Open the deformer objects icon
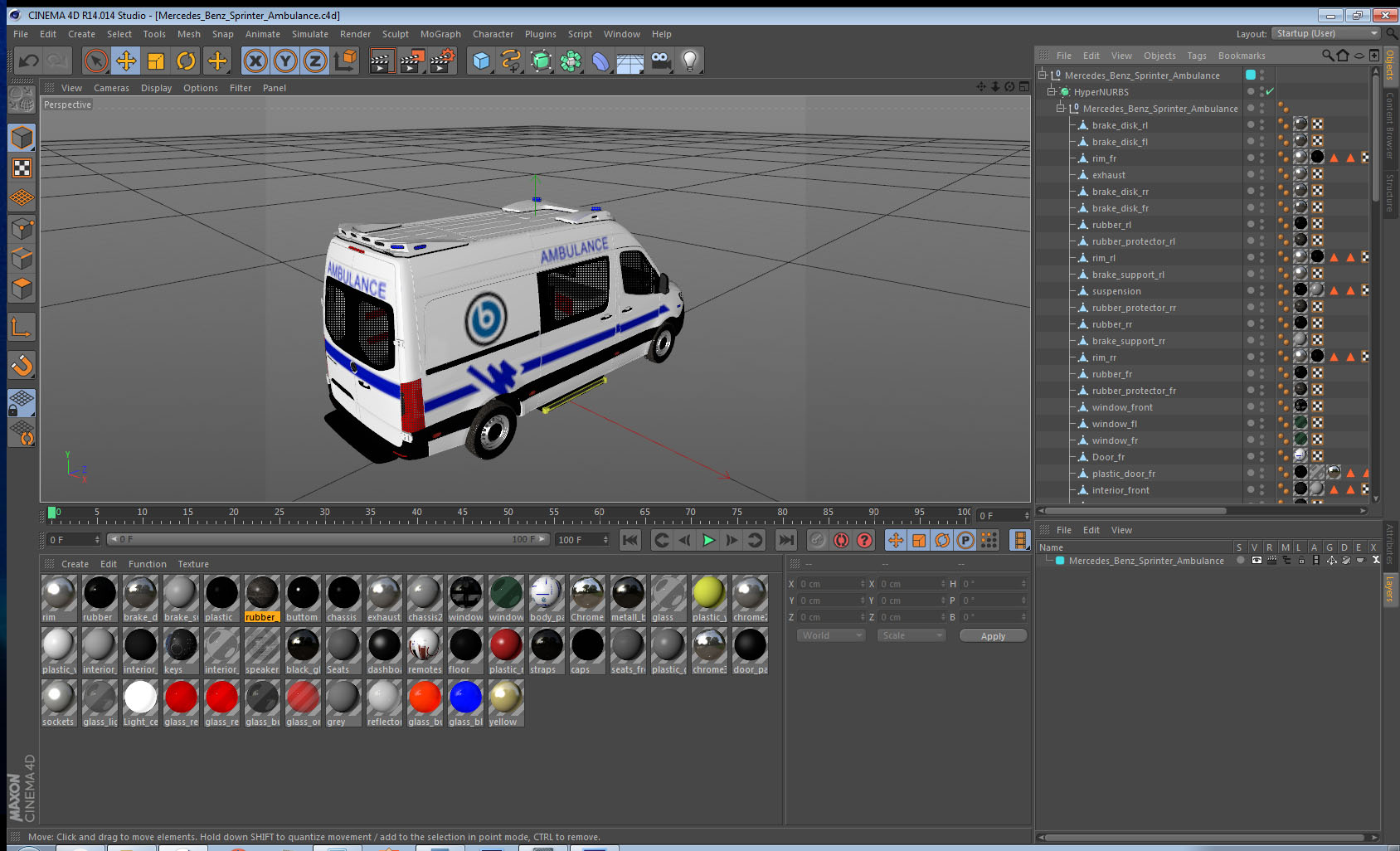The height and width of the screenshot is (851, 1400). (600, 61)
